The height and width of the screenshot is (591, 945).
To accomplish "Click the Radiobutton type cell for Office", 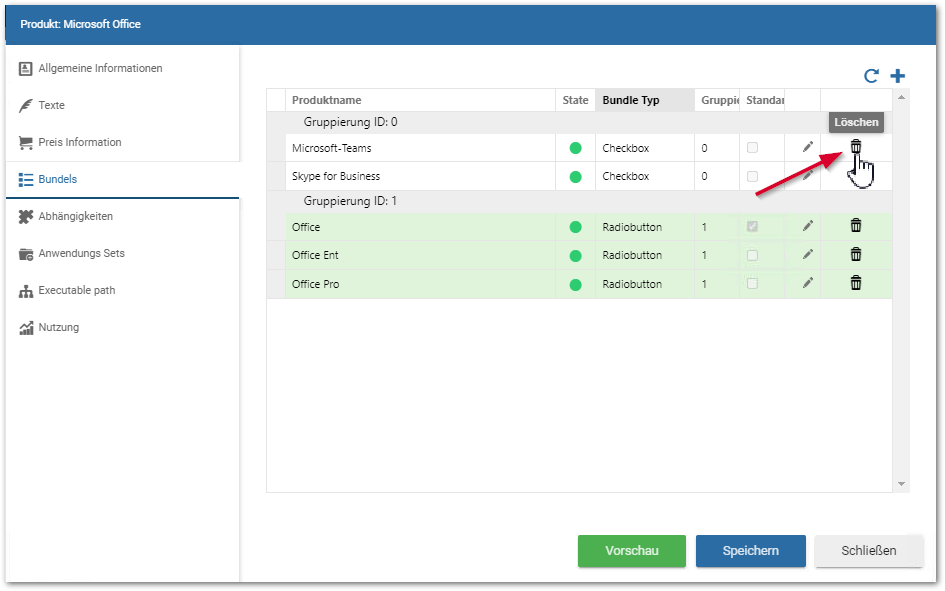I will coord(644,227).
